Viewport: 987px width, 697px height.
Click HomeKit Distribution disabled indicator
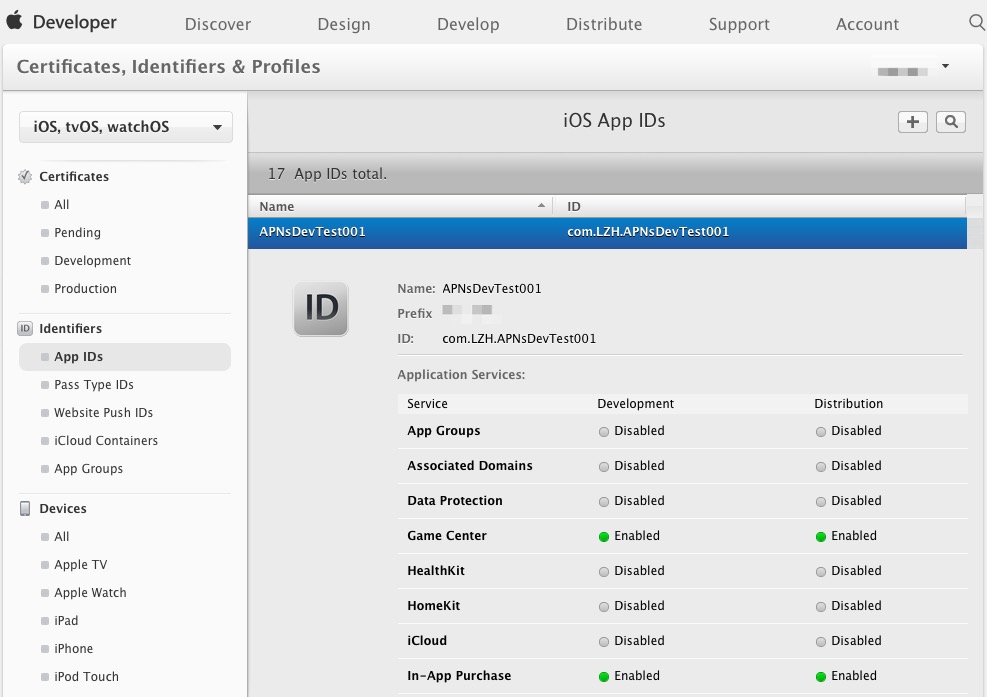pyautogui.click(x=821, y=606)
